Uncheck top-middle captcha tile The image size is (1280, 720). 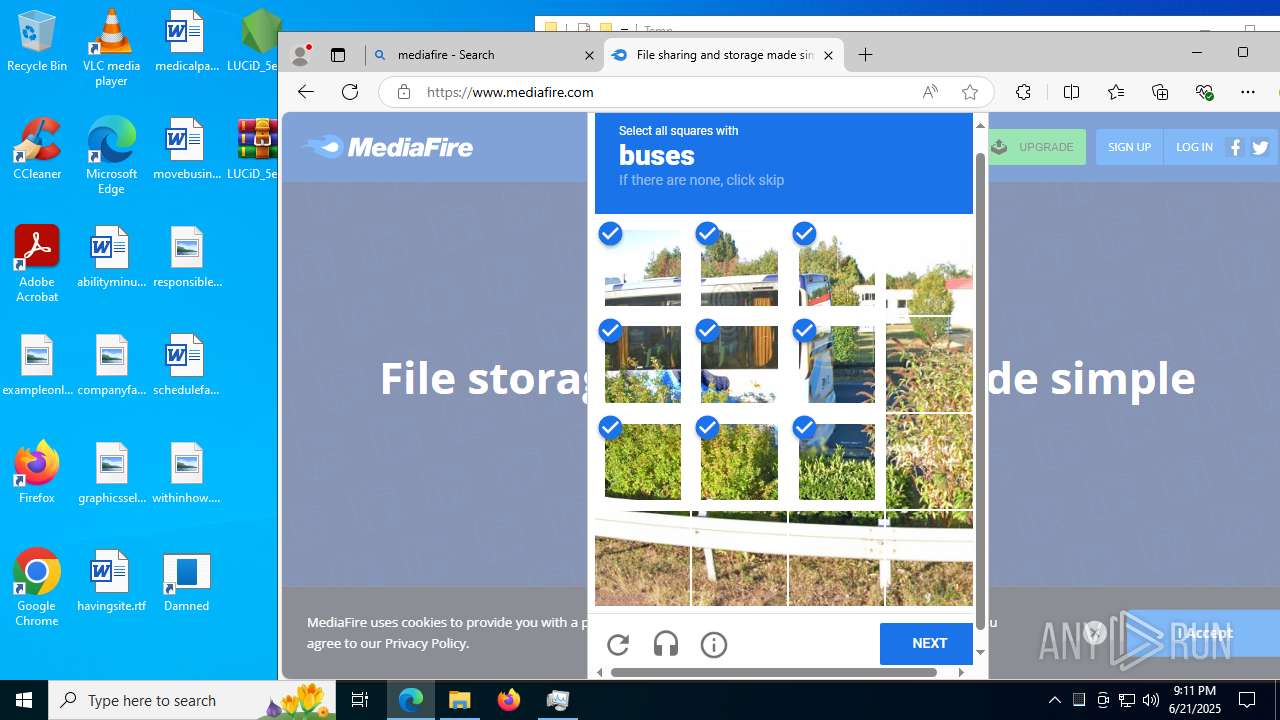[739, 267]
